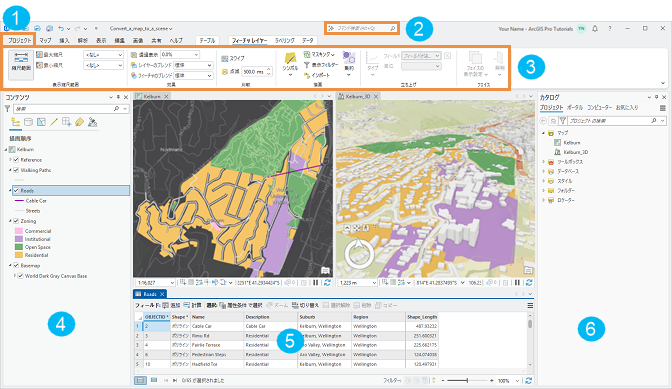Click the YN user avatar

click(581, 29)
